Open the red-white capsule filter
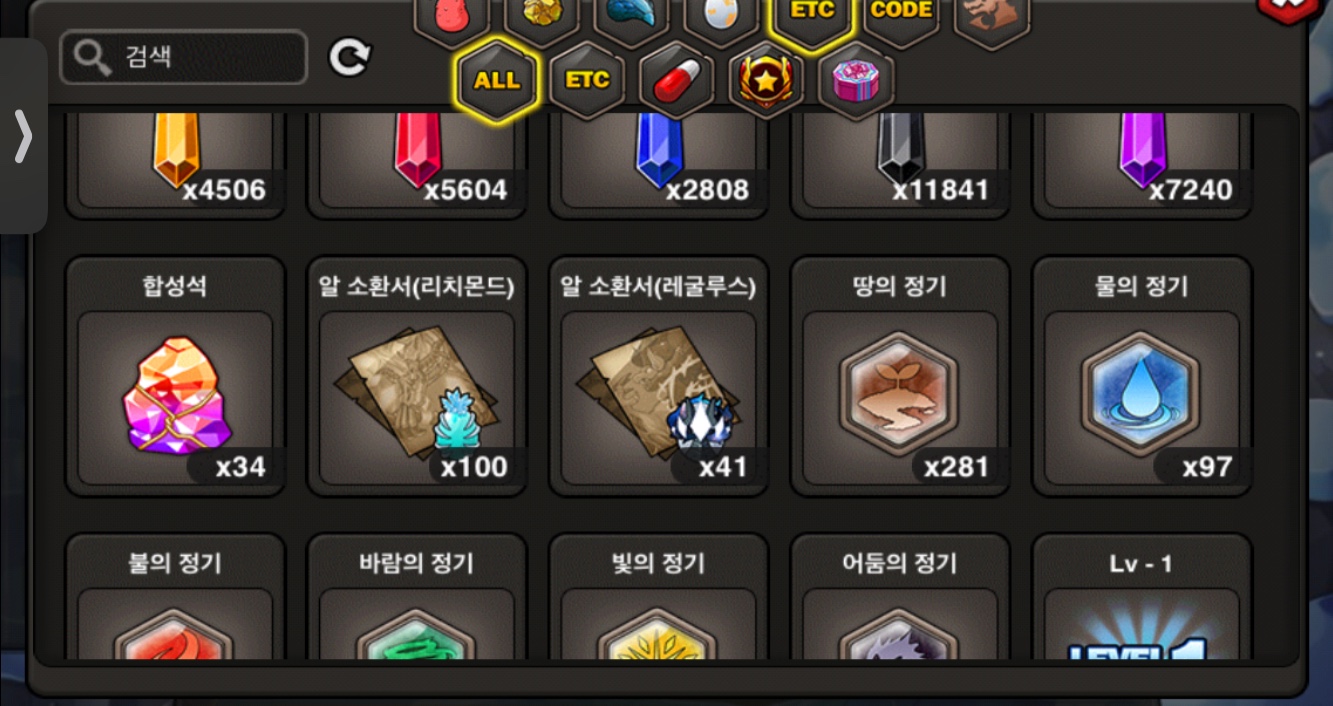Viewport: 1333px width, 706px height. tap(676, 81)
